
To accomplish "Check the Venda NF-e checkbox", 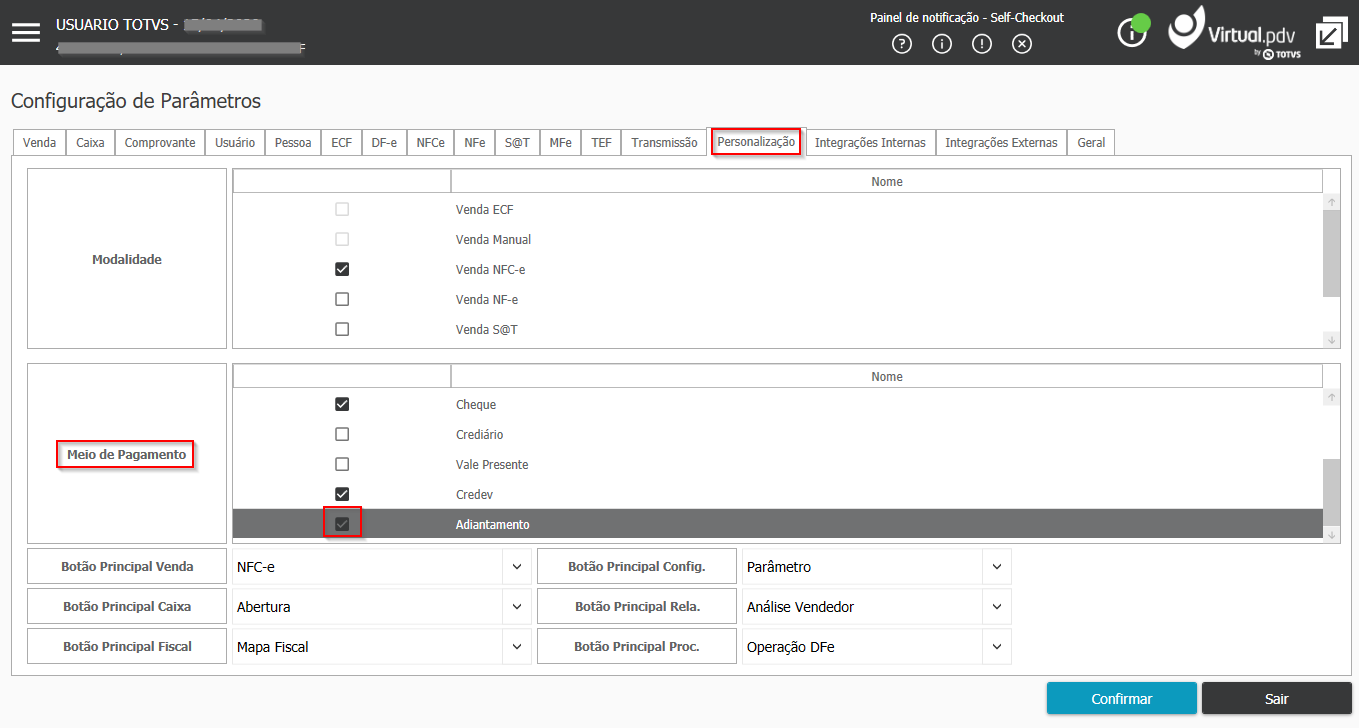I will coord(342,300).
